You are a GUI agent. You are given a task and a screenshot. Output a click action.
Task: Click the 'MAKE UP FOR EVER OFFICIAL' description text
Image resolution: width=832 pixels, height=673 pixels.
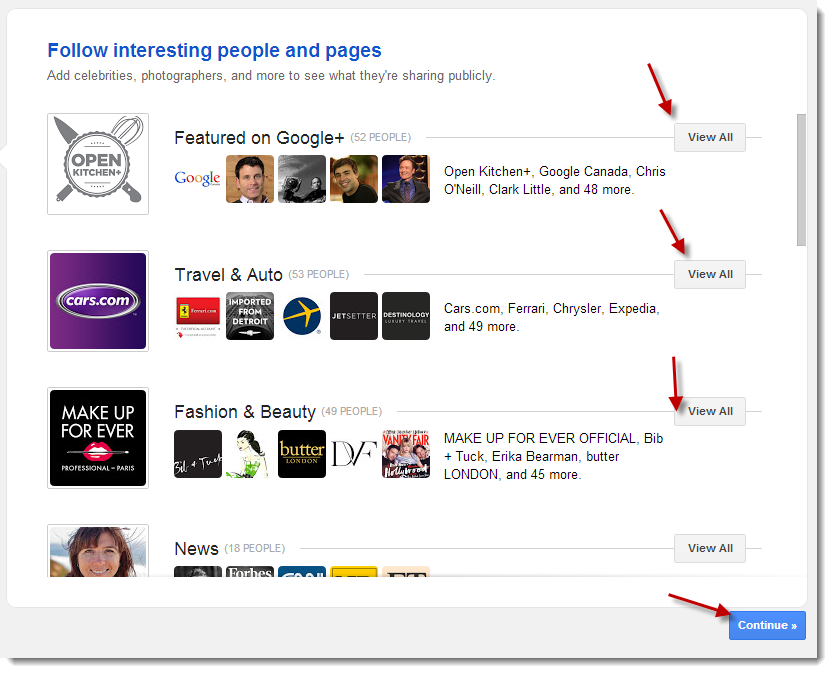point(553,456)
